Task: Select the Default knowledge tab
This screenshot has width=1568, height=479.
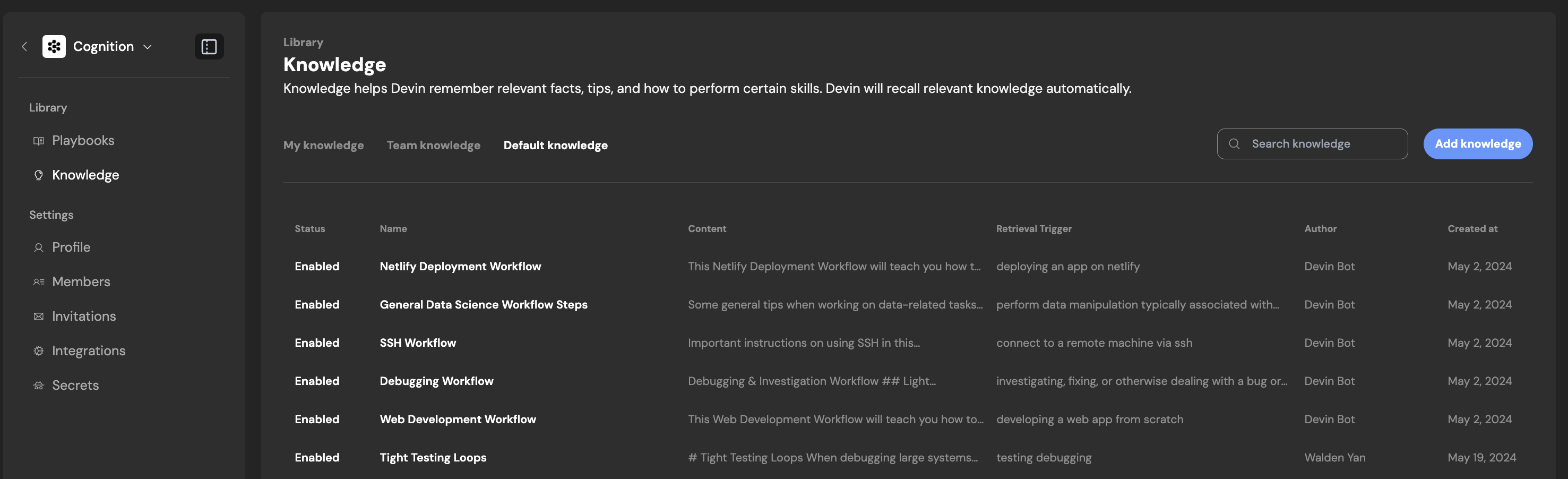Action: tap(555, 146)
